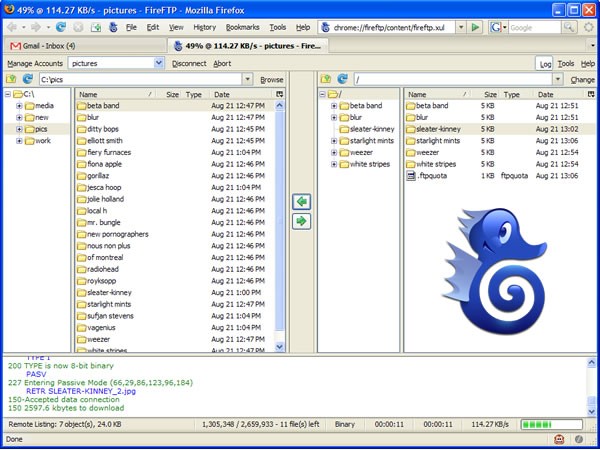Viewport: 600px width, 450px height.
Task: Open the pictures account dropdown
Action: (159, 64)
